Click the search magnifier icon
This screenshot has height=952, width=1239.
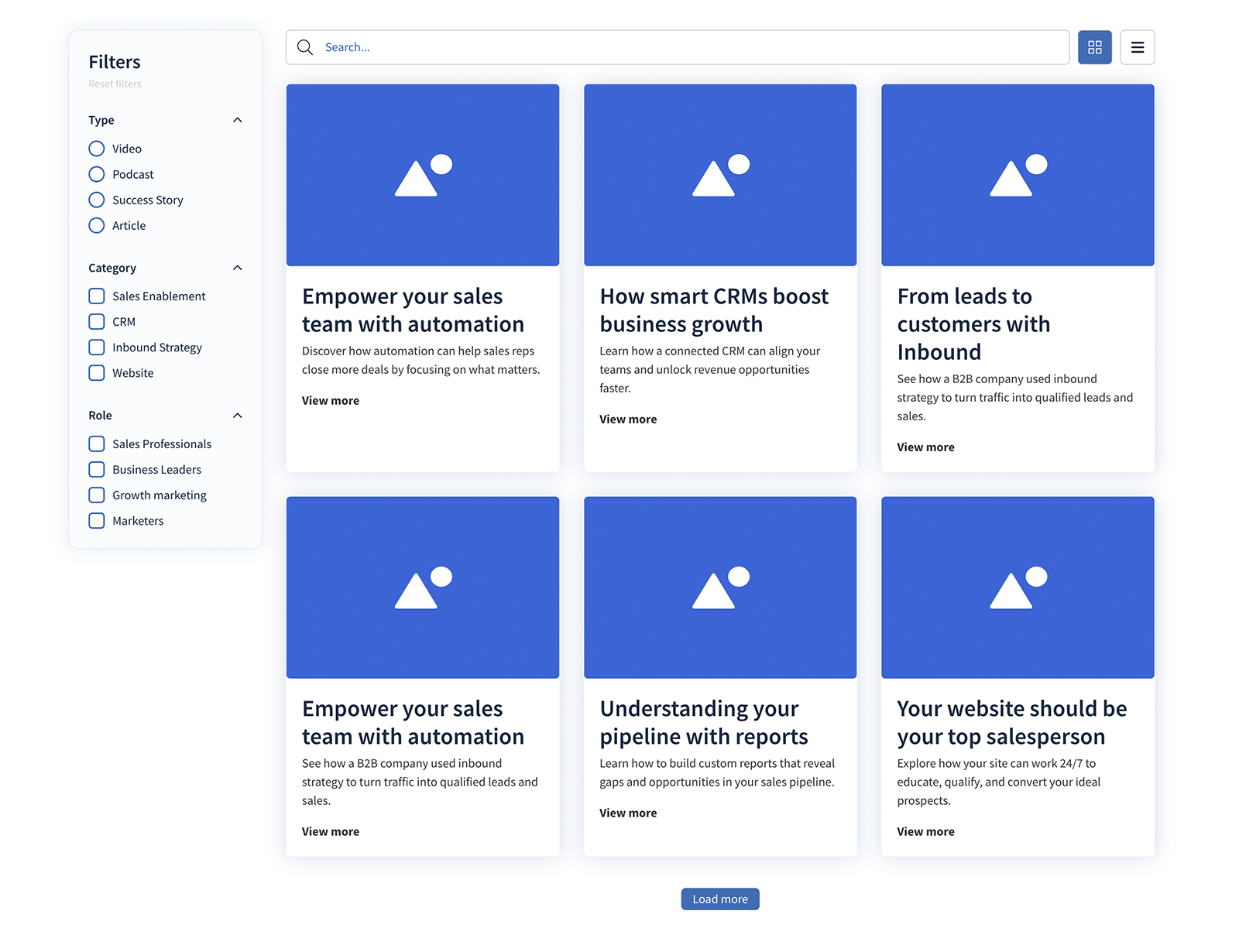305,47
